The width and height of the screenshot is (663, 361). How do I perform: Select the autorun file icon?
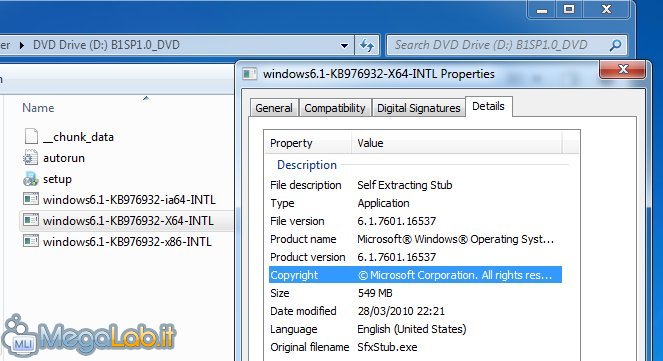pyautogui.click(x=30, y=158)
